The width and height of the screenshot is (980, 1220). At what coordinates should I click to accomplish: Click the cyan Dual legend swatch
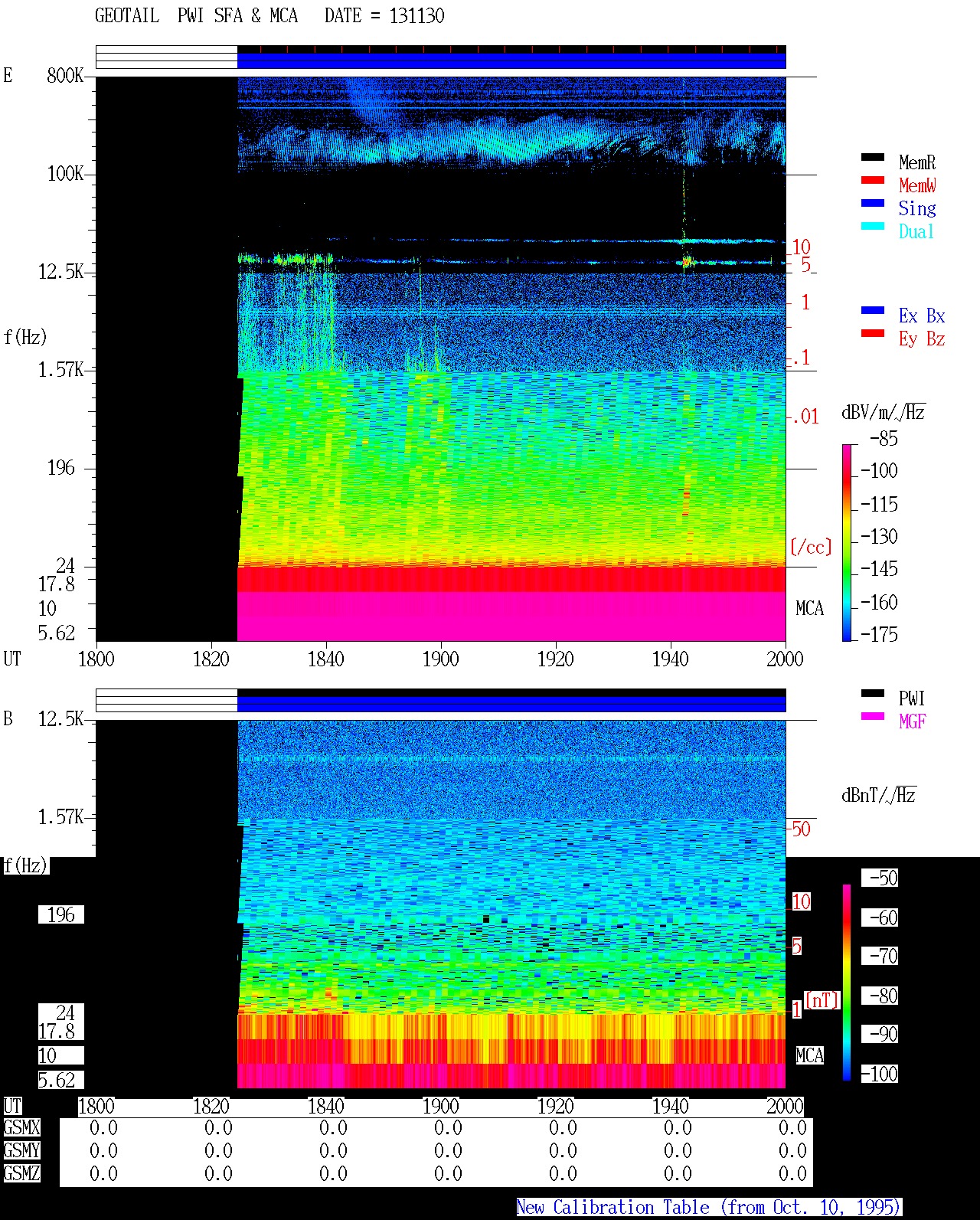[873, 227]
